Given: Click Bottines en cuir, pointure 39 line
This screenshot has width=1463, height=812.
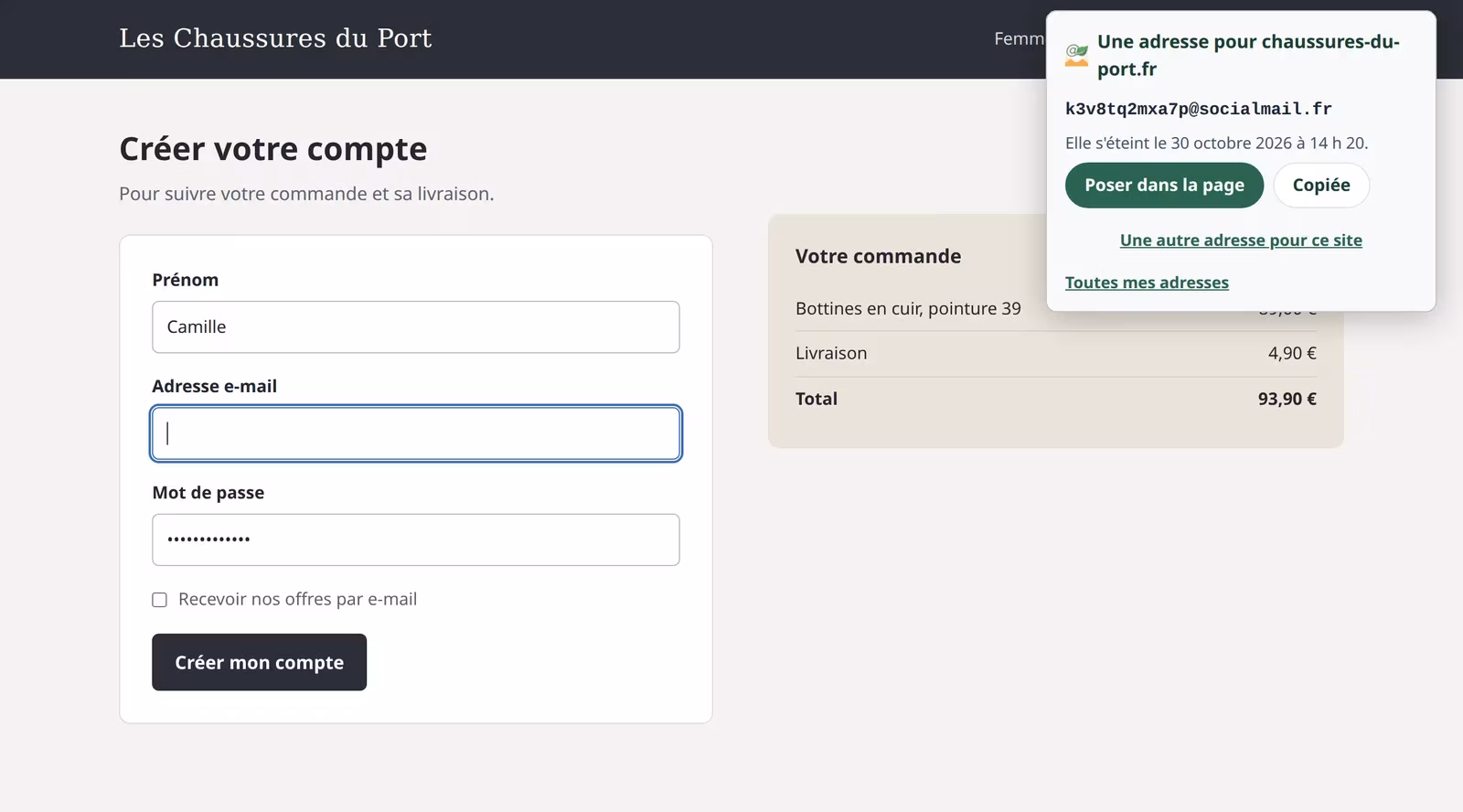Looking at the screenshot, I should pos(908,308).
